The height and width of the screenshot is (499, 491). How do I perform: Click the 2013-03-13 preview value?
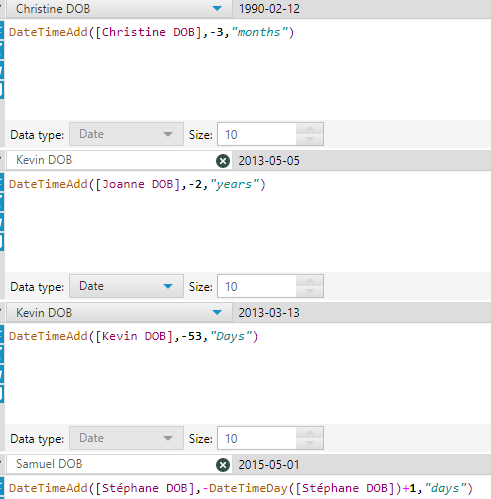(269, 313)
